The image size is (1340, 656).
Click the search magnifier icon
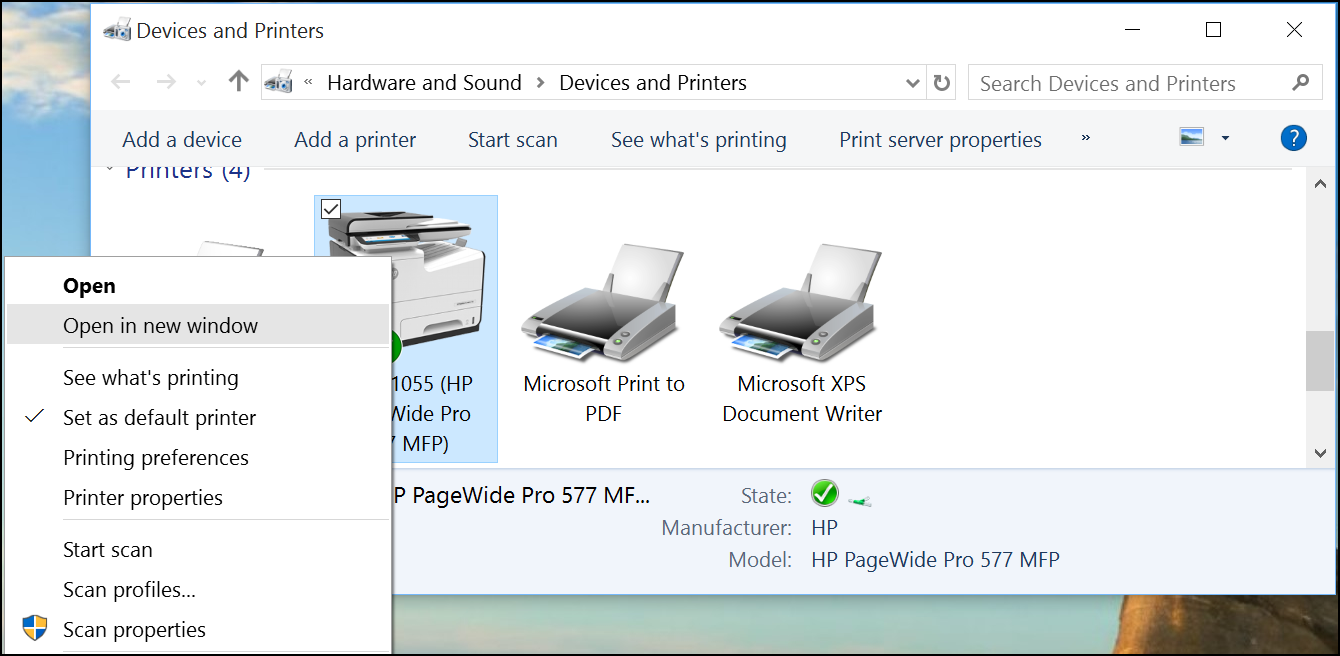click(x=1300, y=83)
